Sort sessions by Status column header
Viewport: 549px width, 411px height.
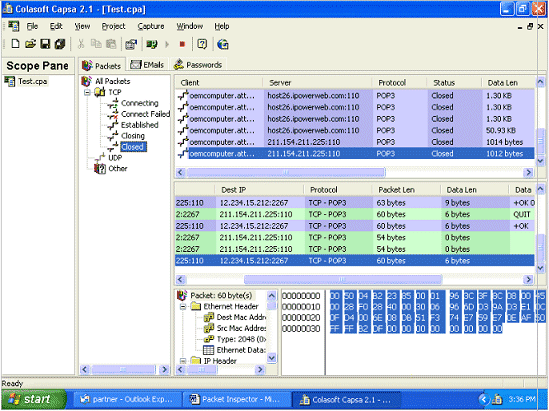tap(455, 83)
